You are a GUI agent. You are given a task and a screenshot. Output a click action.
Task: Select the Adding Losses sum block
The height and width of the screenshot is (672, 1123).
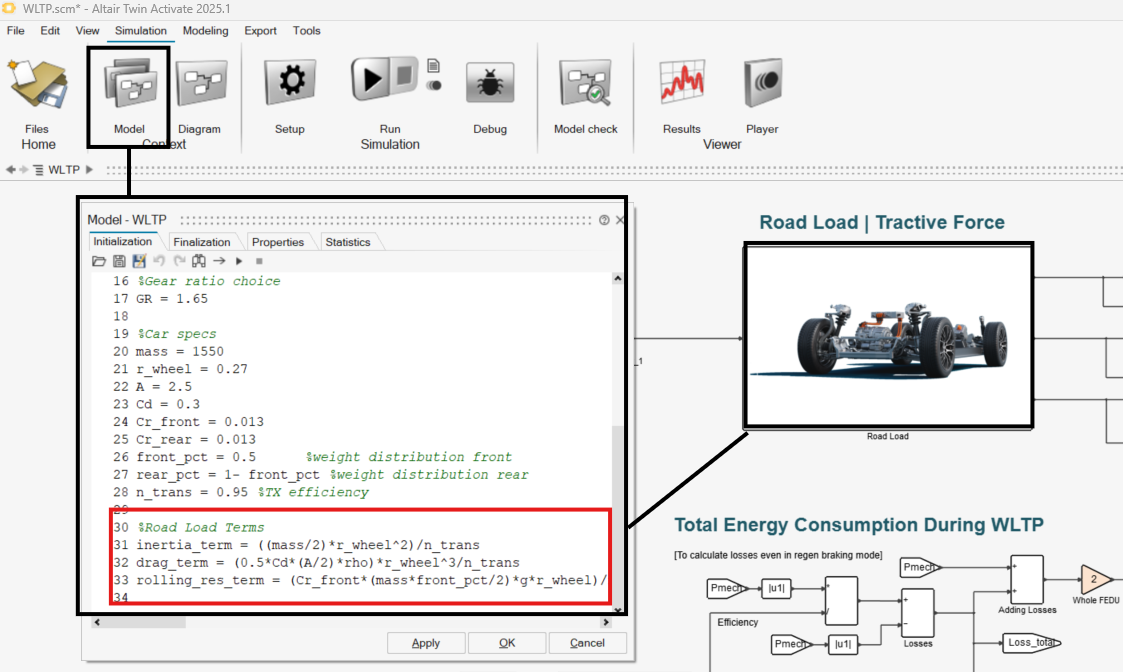click(1027, 579)
